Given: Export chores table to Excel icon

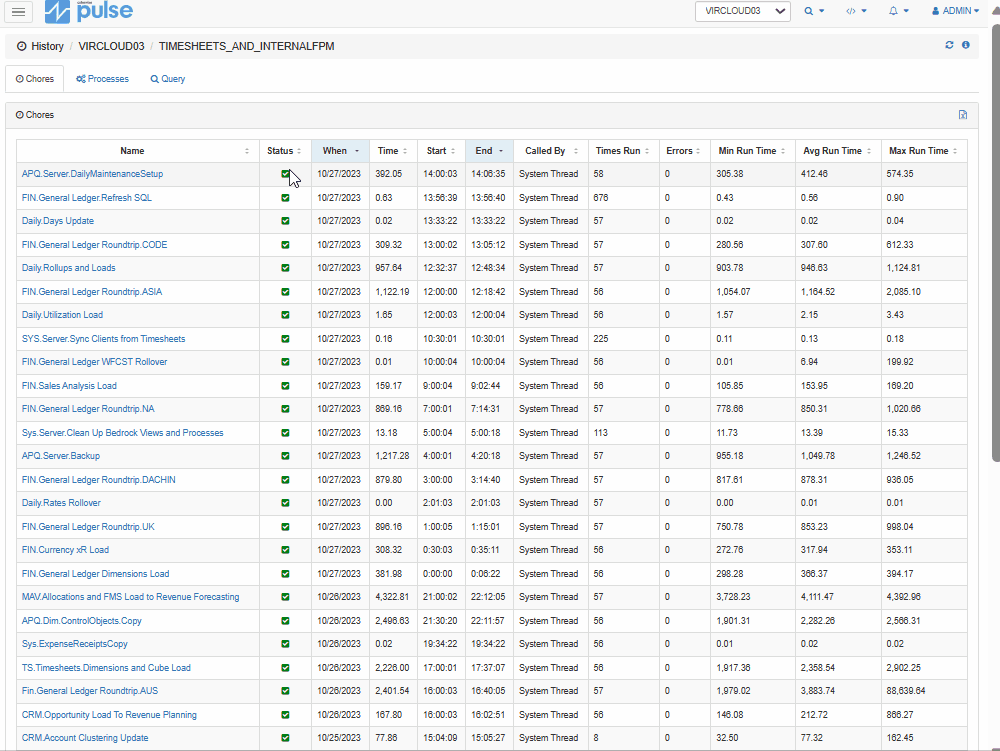Looking at the screenshot, I should pyautogui.click(x=962, y=115).
